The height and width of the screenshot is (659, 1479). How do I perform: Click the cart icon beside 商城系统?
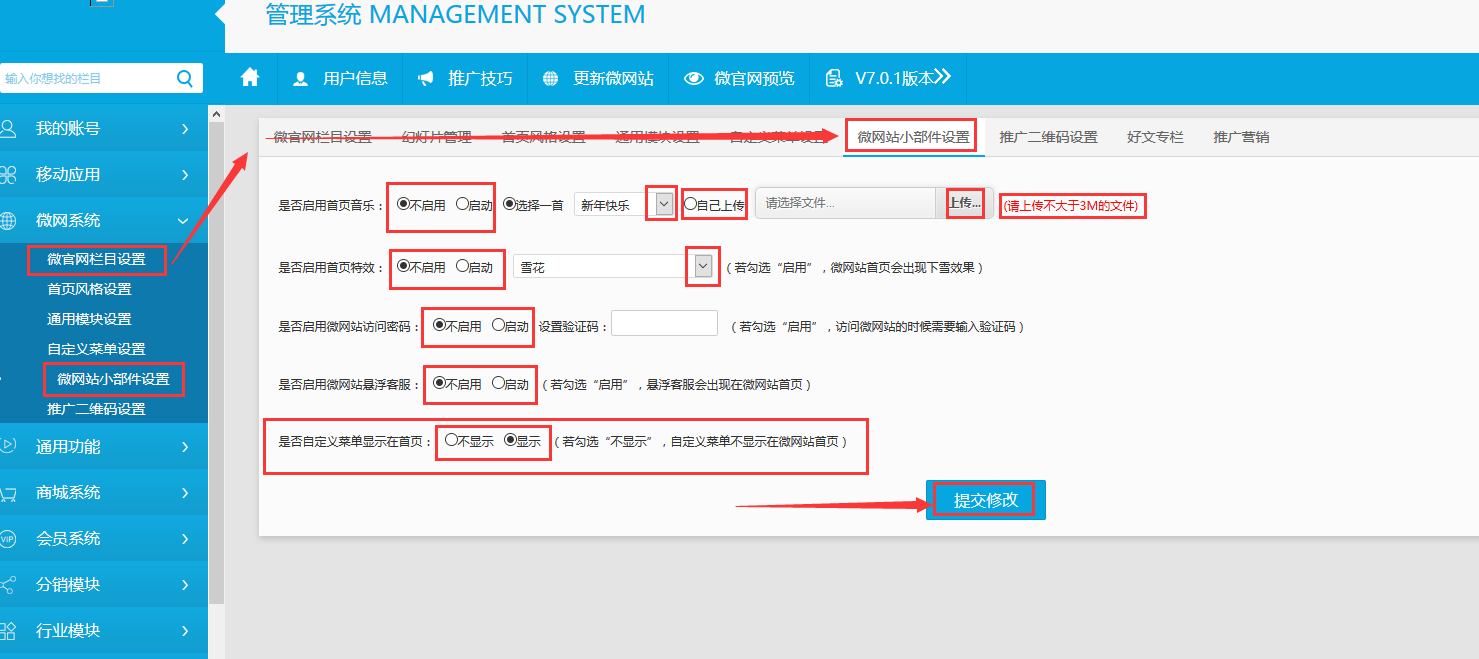coord(9,493)
